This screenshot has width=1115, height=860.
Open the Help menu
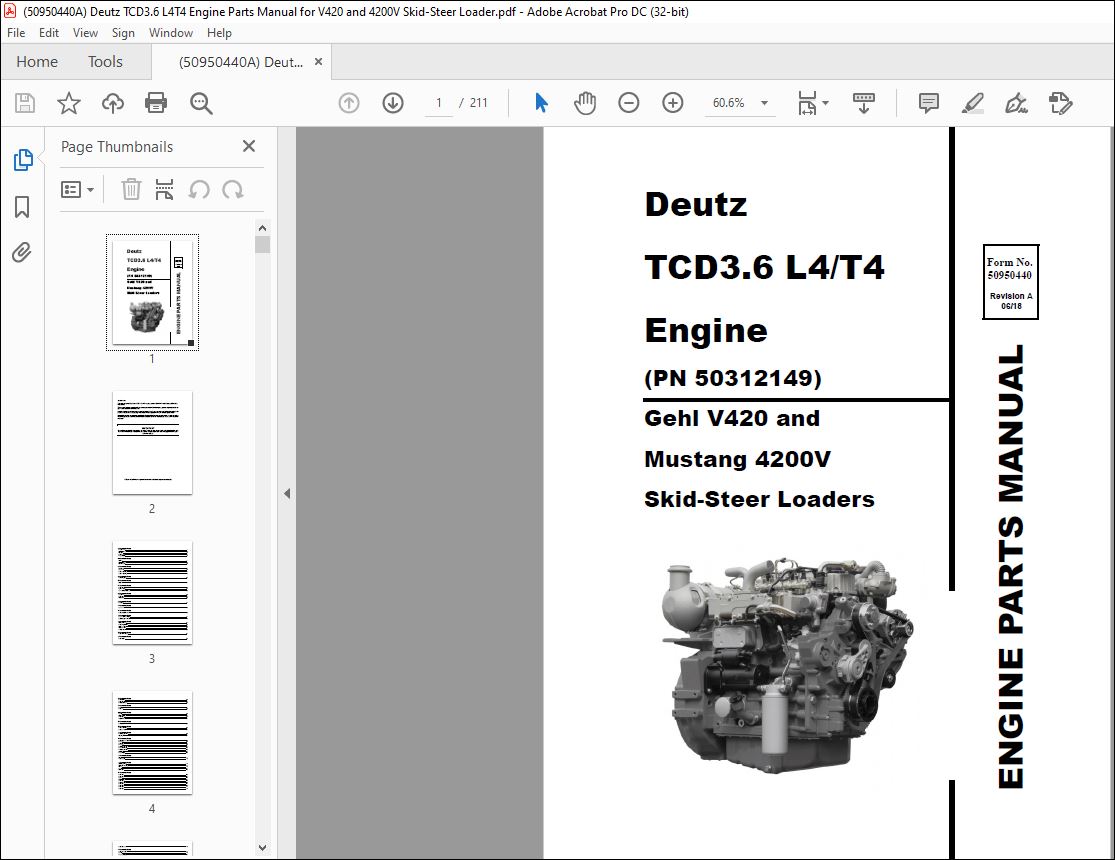[219, 33]
